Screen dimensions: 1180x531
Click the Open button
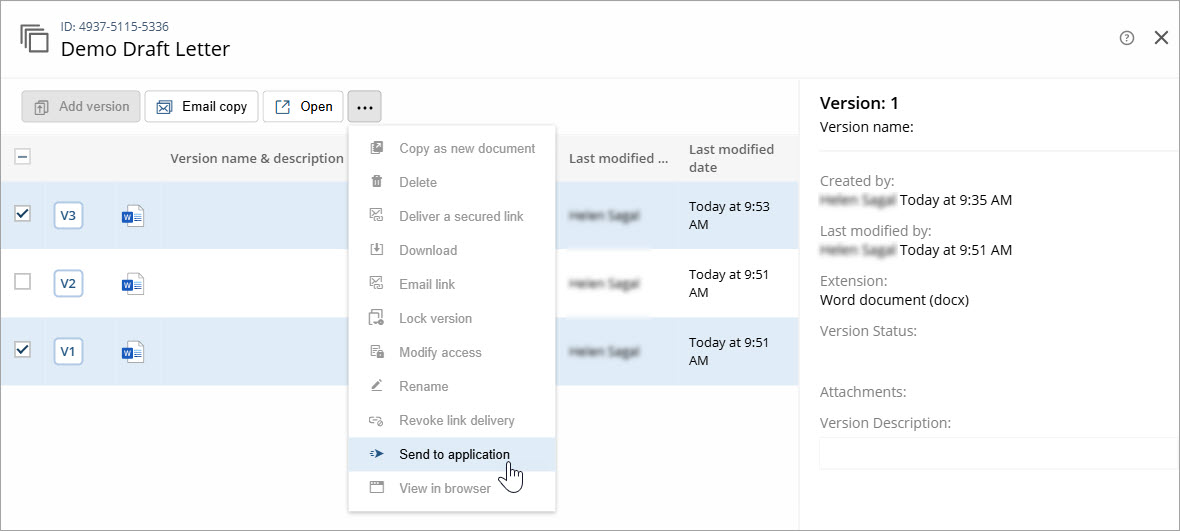click(303, 107)
